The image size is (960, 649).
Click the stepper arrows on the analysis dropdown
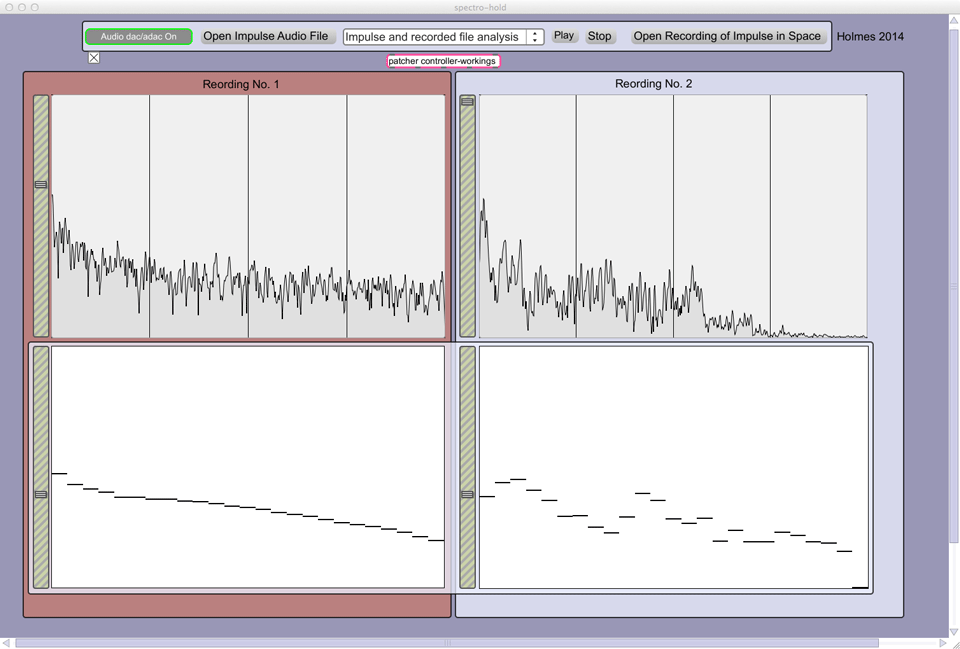tap(535, 37)
